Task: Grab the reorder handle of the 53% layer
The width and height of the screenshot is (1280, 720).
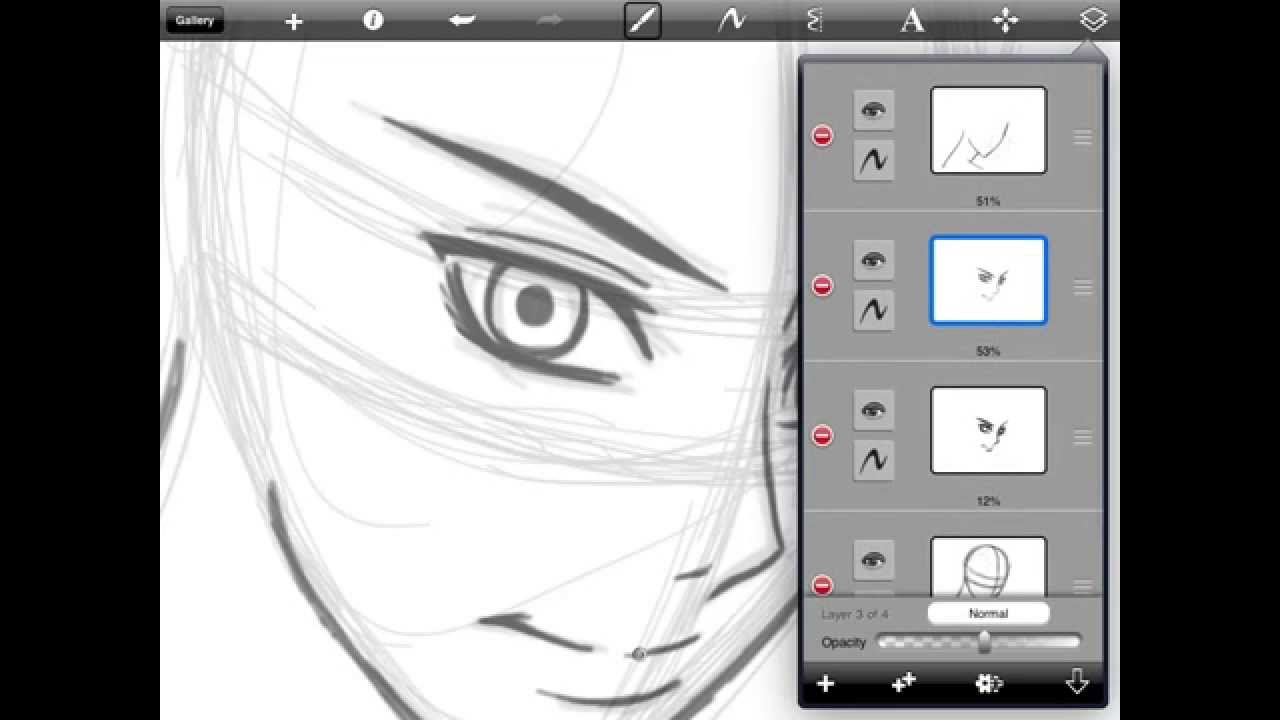Action: click(x=1082, y=288)
